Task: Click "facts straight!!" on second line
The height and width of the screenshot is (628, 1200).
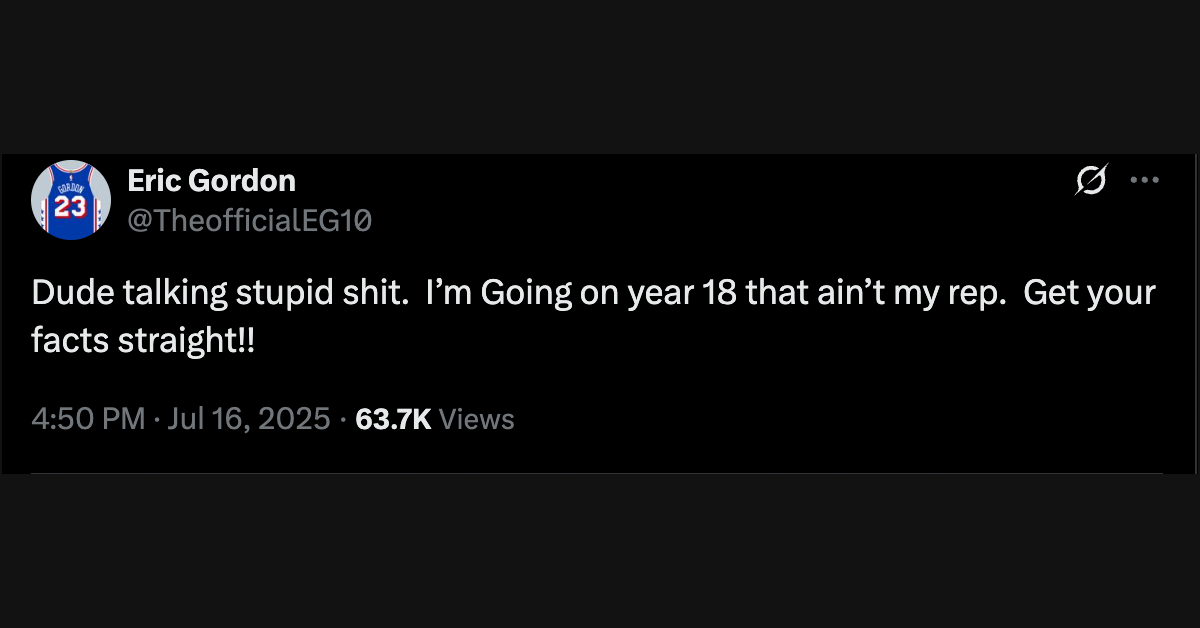Action: click(x=143, y=340)
